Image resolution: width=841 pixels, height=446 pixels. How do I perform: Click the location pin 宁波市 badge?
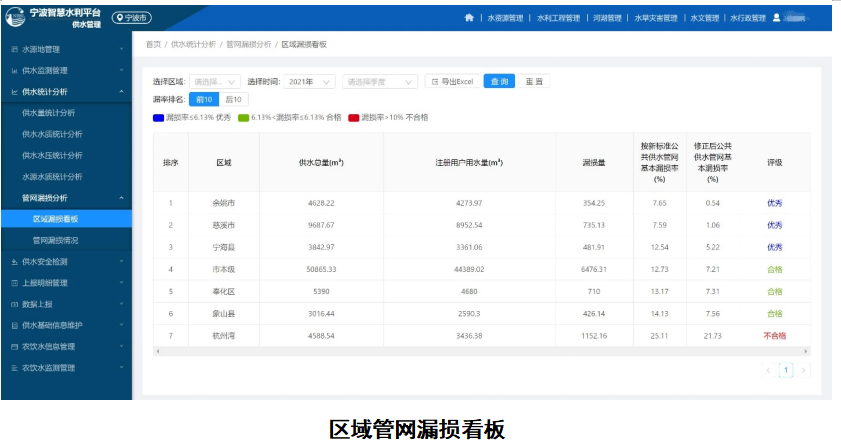click(131, 18)
